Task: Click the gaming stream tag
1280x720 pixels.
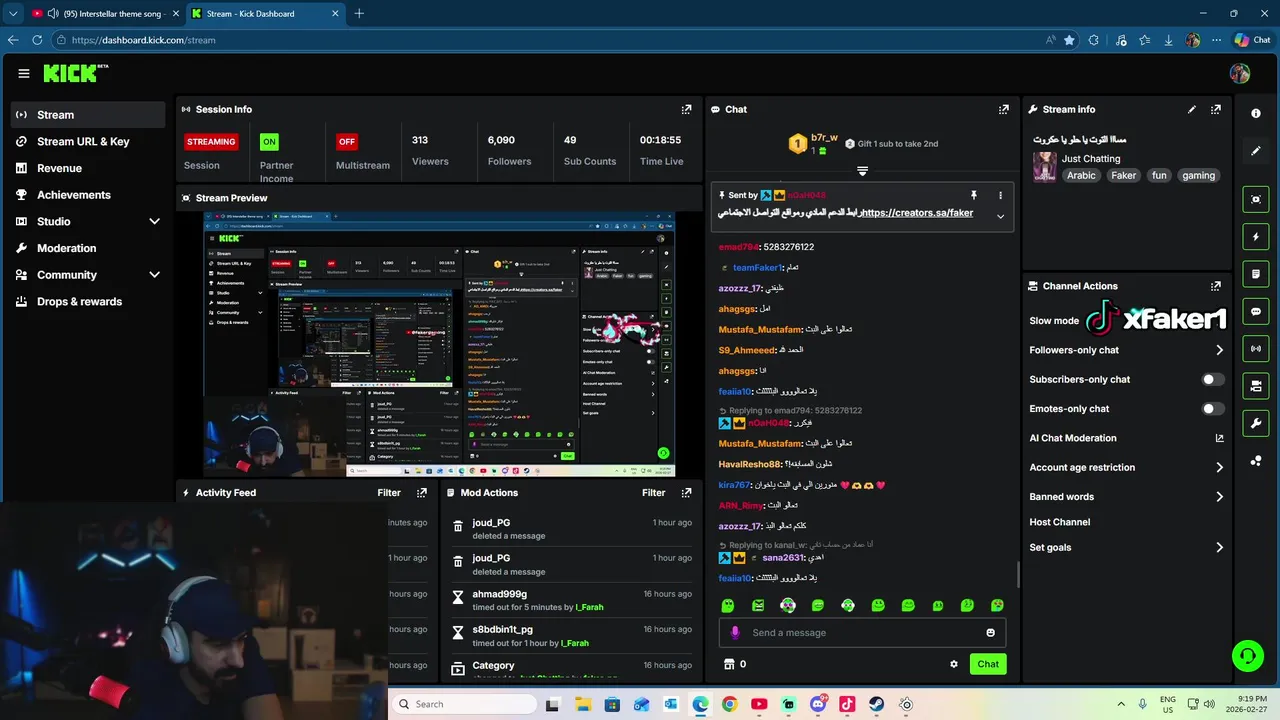Action: [1198, 175]
